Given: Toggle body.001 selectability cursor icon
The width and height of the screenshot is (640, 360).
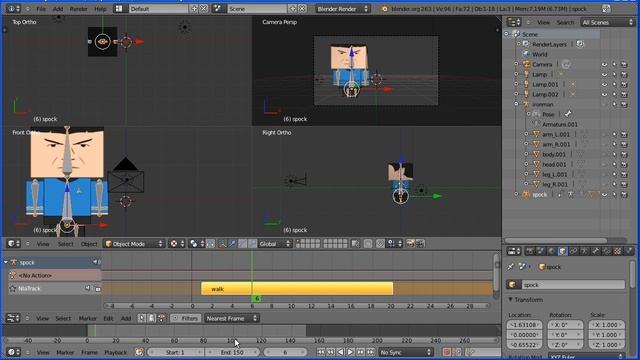Looking at the screenshot, I should 614,154.
